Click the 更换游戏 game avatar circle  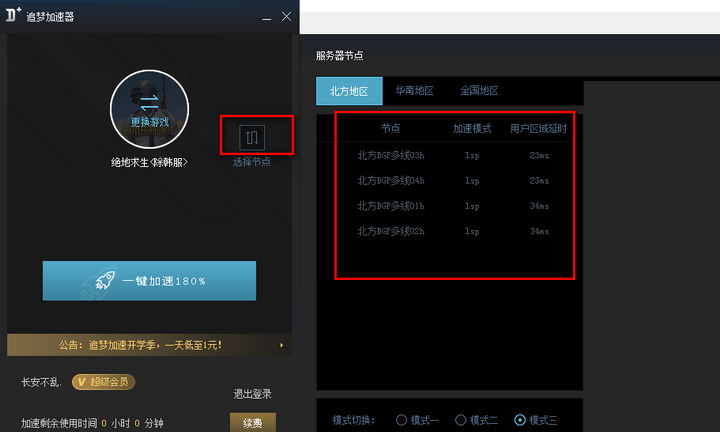(x=149, y=109)
